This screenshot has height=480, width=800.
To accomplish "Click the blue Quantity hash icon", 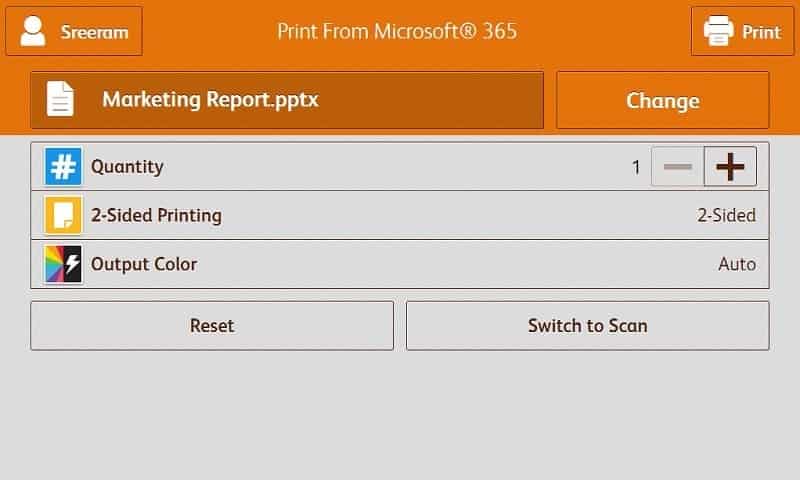I will 63,167.
